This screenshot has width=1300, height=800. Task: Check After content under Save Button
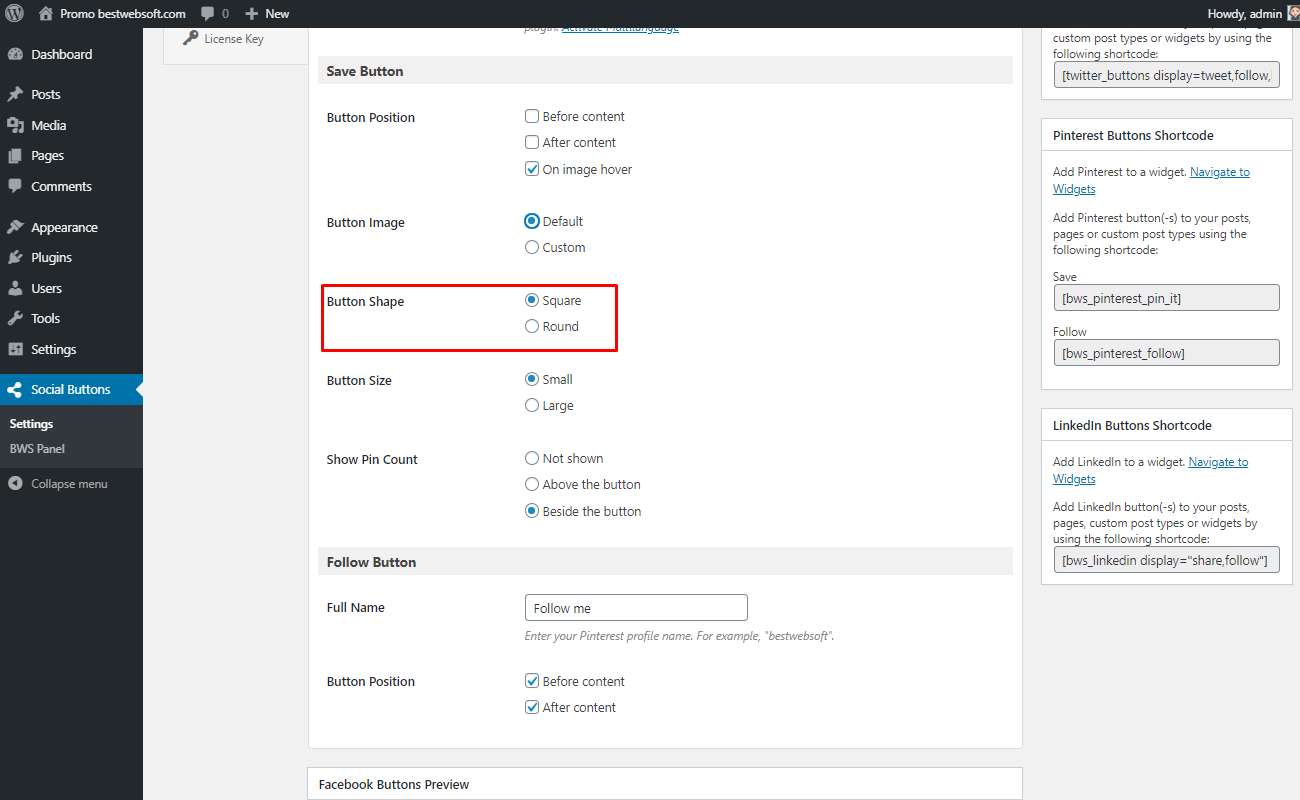coord(532,142)
